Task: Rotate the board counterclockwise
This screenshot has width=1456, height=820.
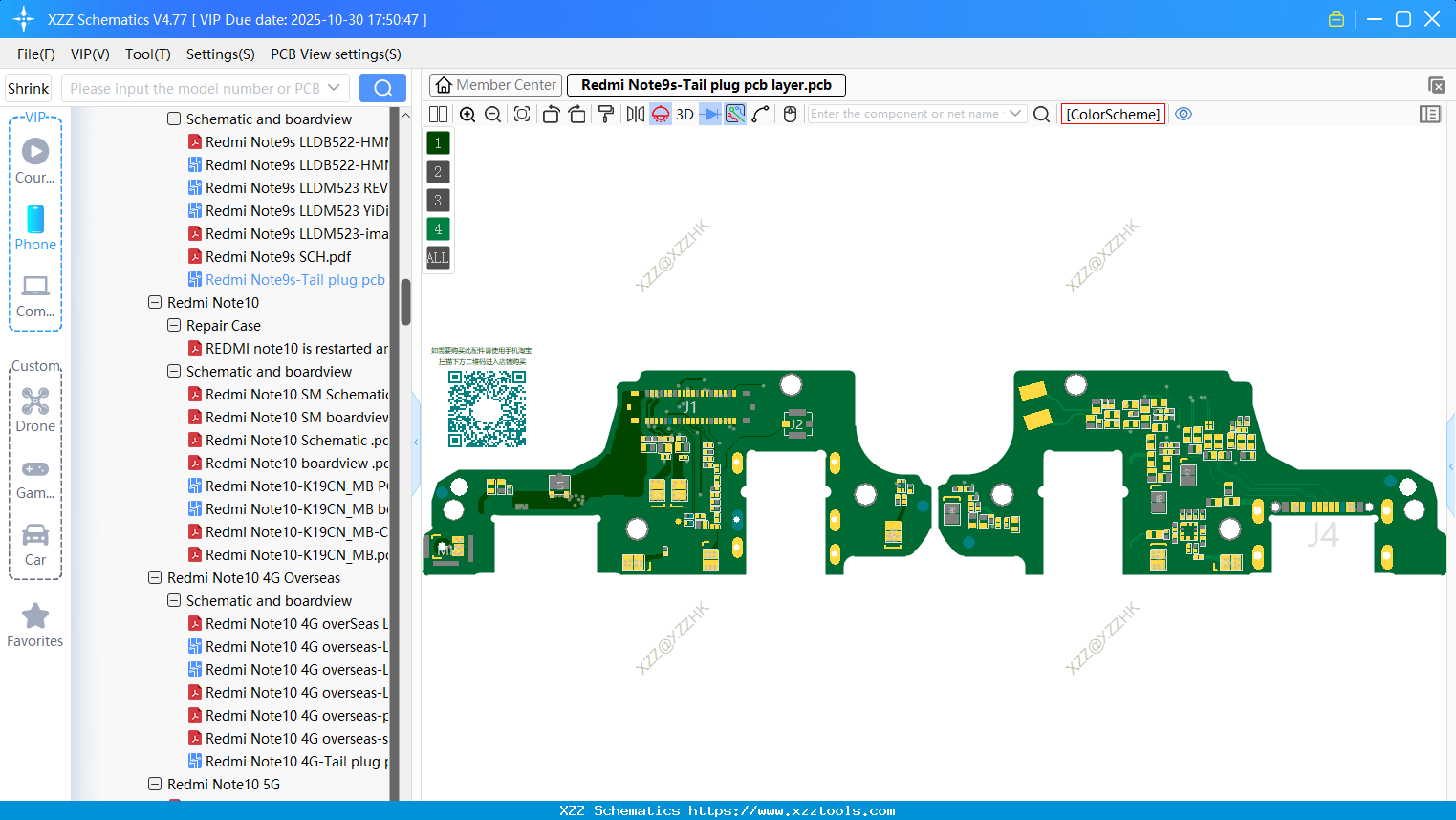Action: click(551, 115)
